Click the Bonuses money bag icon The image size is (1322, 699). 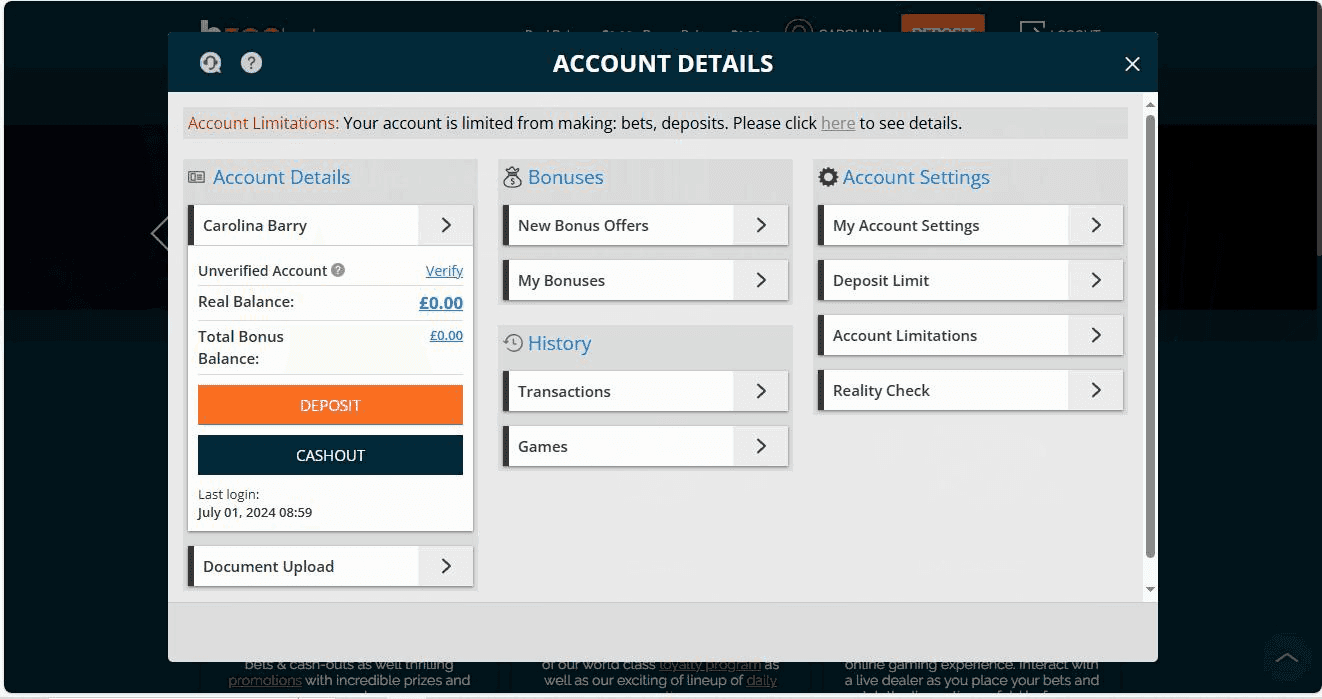(511, 176)
